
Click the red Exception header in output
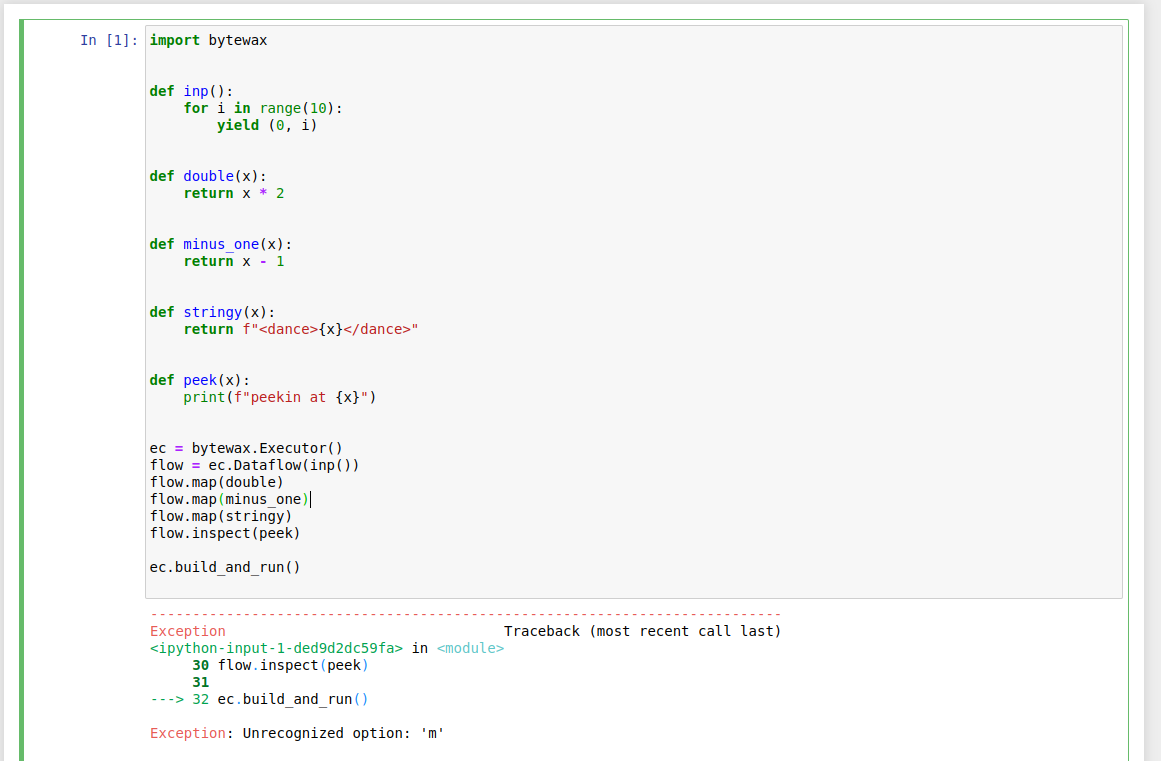coord(187,631)
